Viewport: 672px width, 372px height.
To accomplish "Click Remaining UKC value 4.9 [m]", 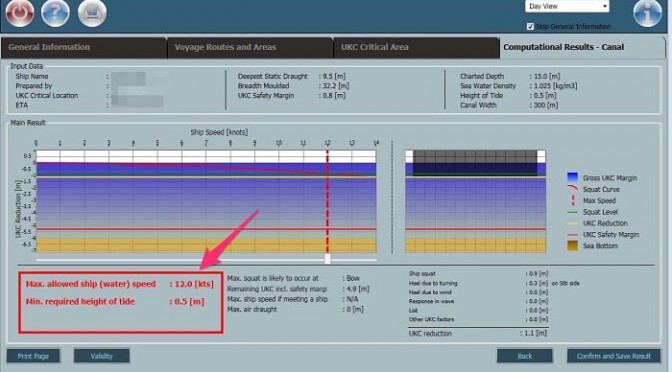I will click(358, 289).
